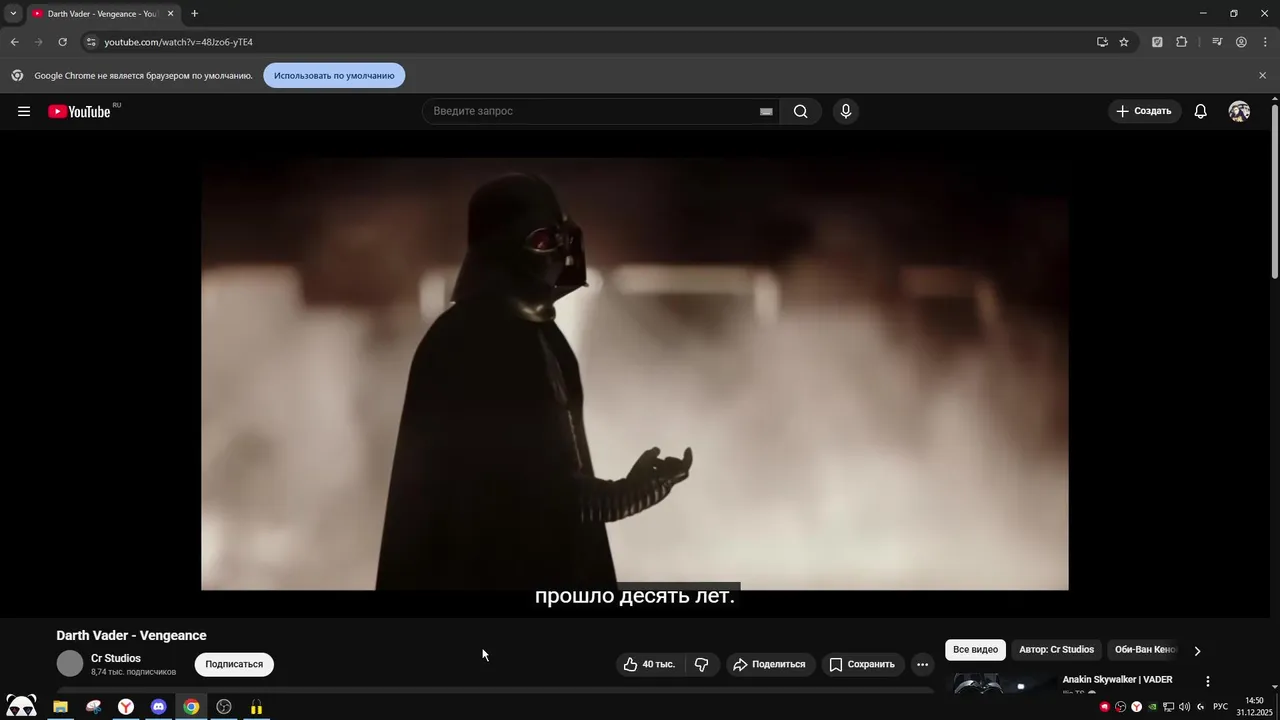This screenshot has width=1280, height=720.
Task: Like the video with 40 тыс. likes
Action: pos(651,664)
